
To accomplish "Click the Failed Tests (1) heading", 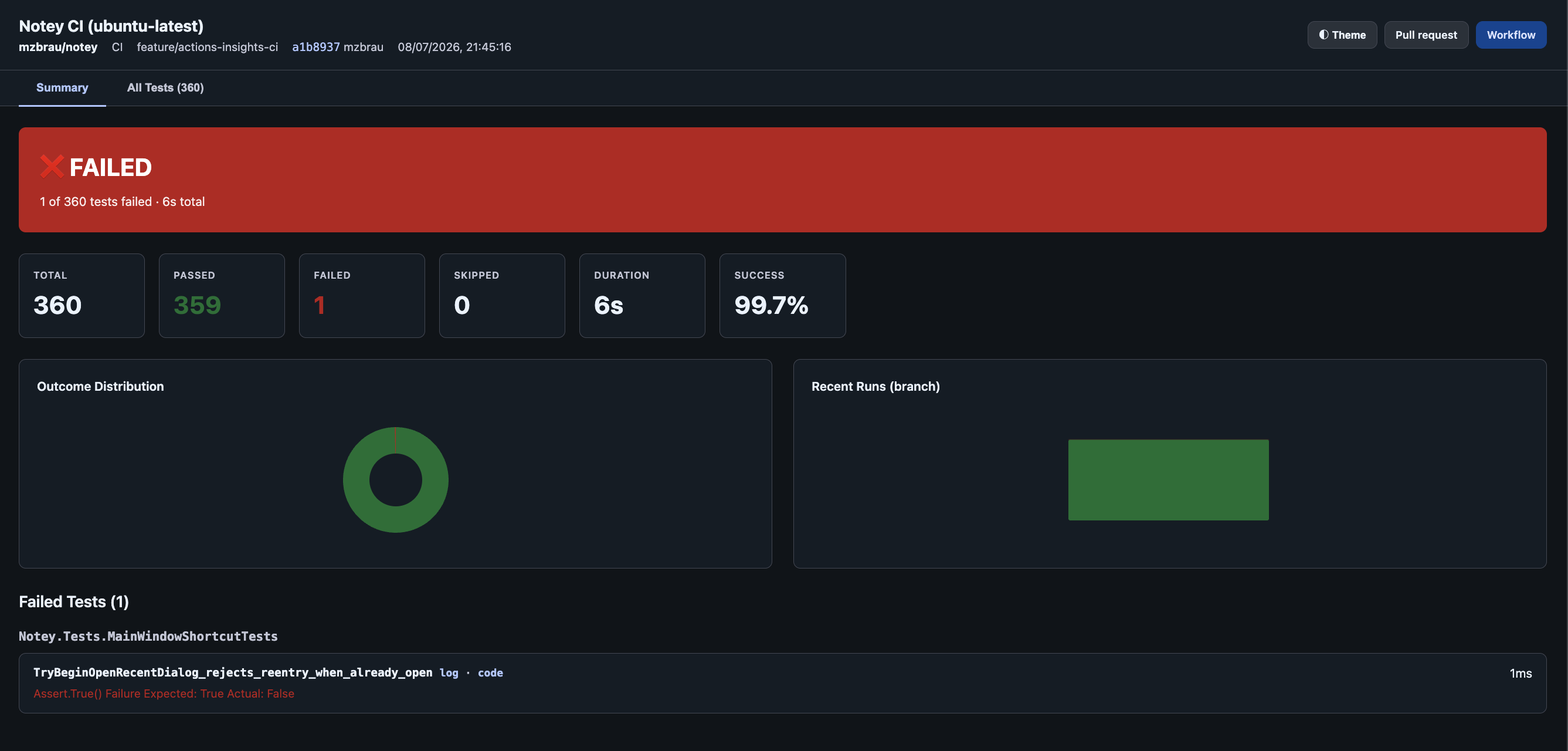I will point(74,602).
